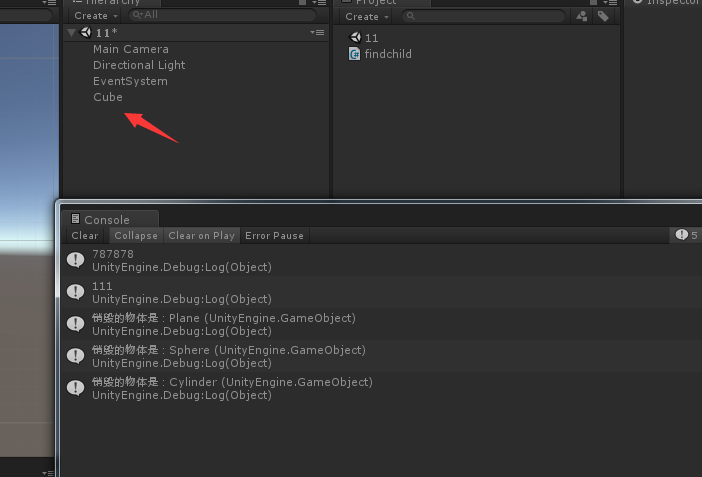The height and width of the screenshot is (477, 702).
Task: Open Scene view panel options menu
Action: pos(49,2)
